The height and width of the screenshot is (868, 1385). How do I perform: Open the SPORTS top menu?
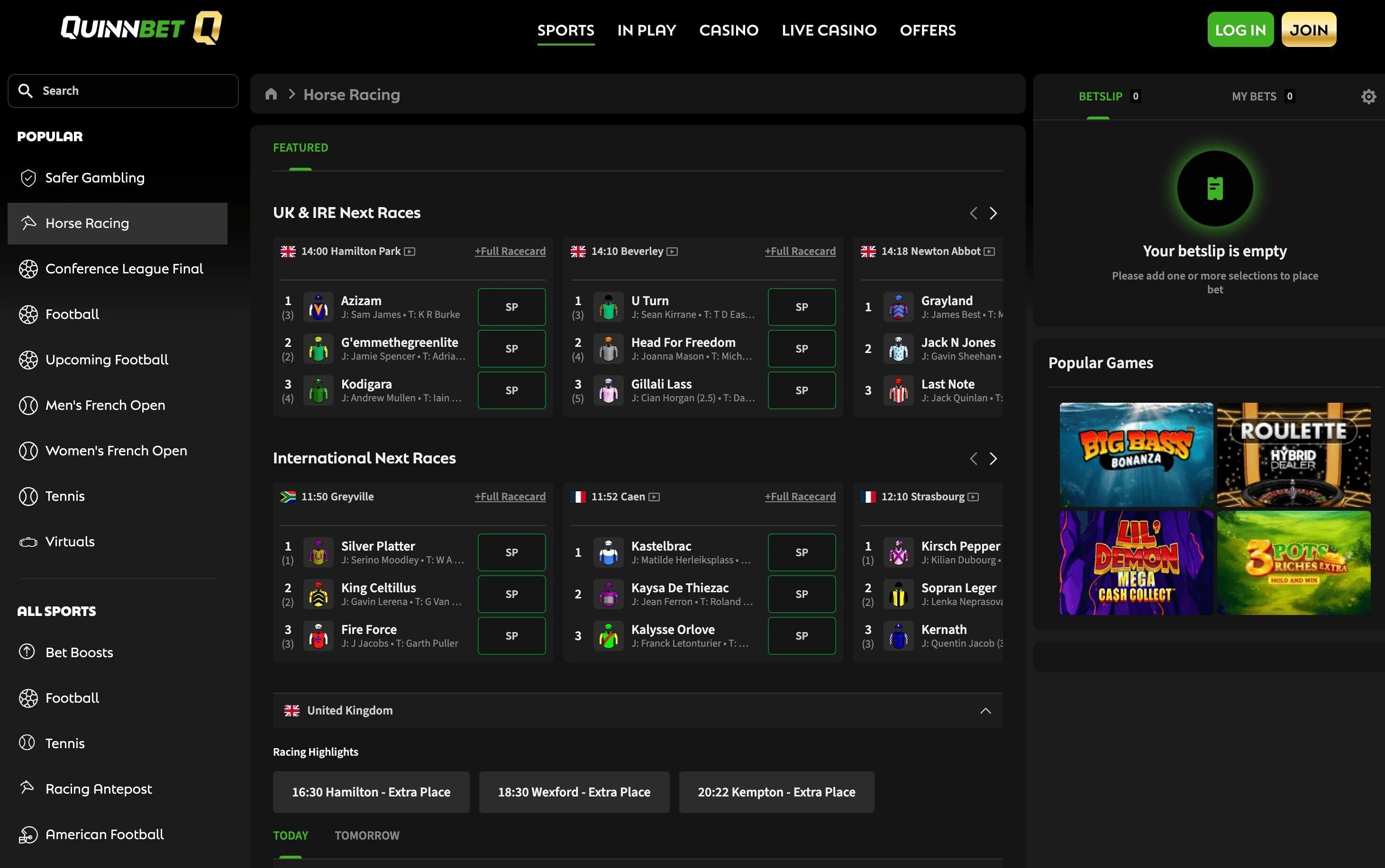(x=565, y=30)
